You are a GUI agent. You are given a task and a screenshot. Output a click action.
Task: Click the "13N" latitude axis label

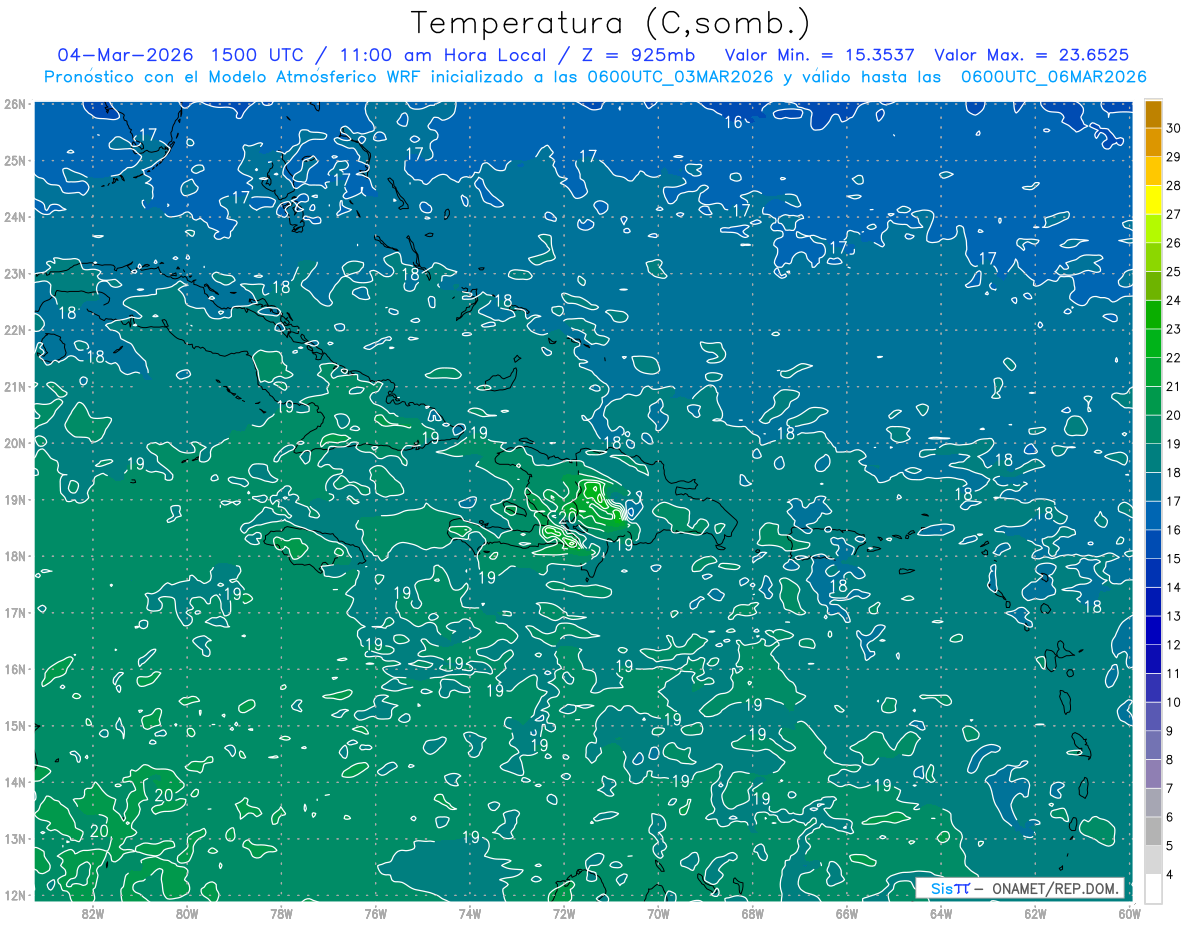15,838
